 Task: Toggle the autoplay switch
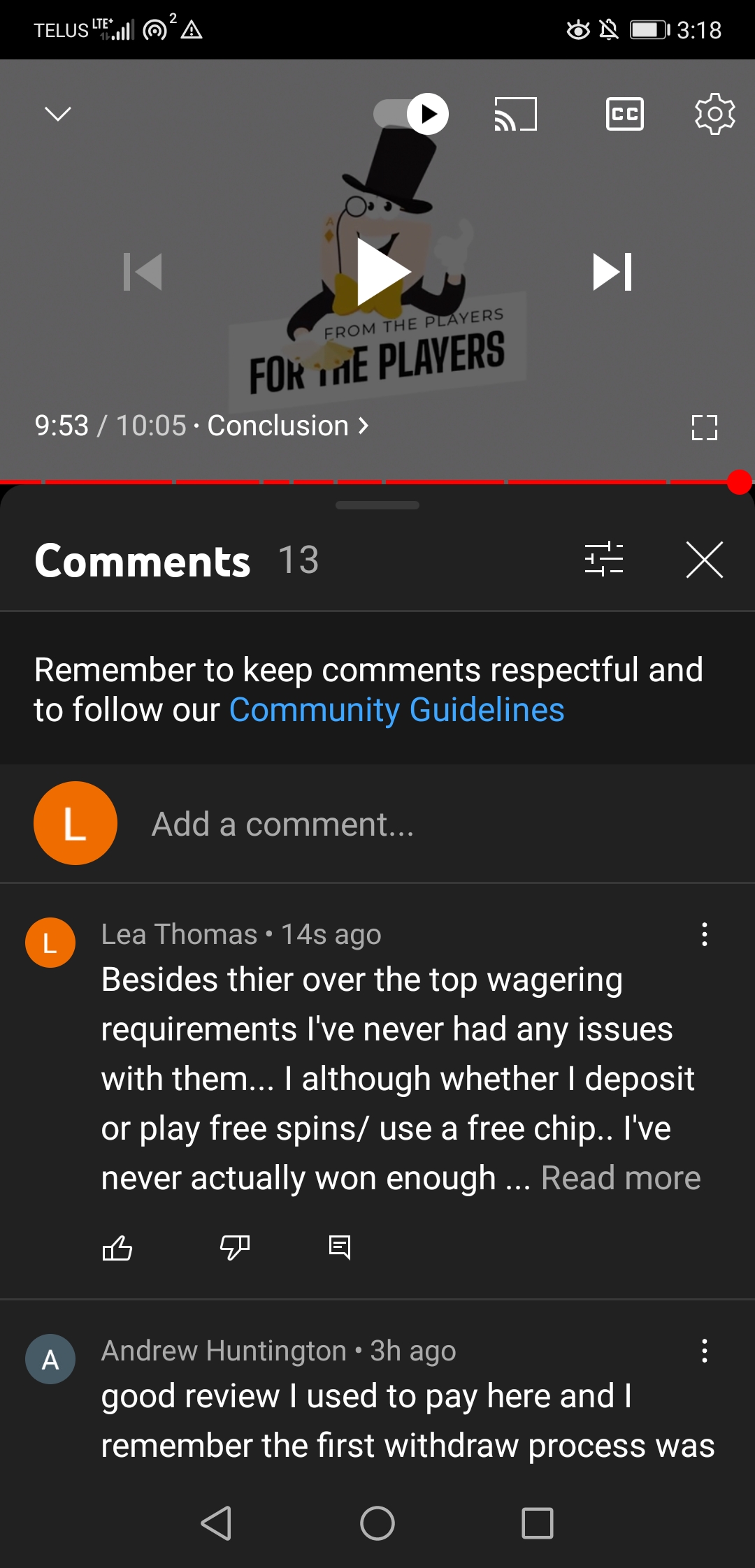[411, 114]
